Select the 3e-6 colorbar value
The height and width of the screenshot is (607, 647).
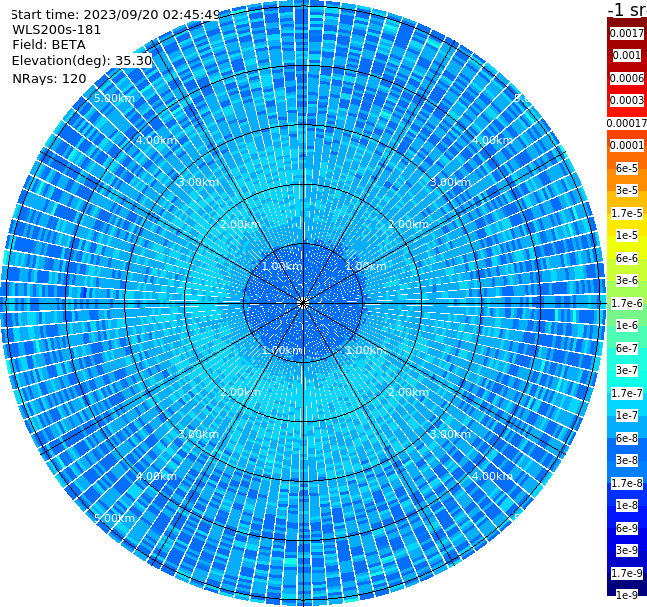point(627,280)
